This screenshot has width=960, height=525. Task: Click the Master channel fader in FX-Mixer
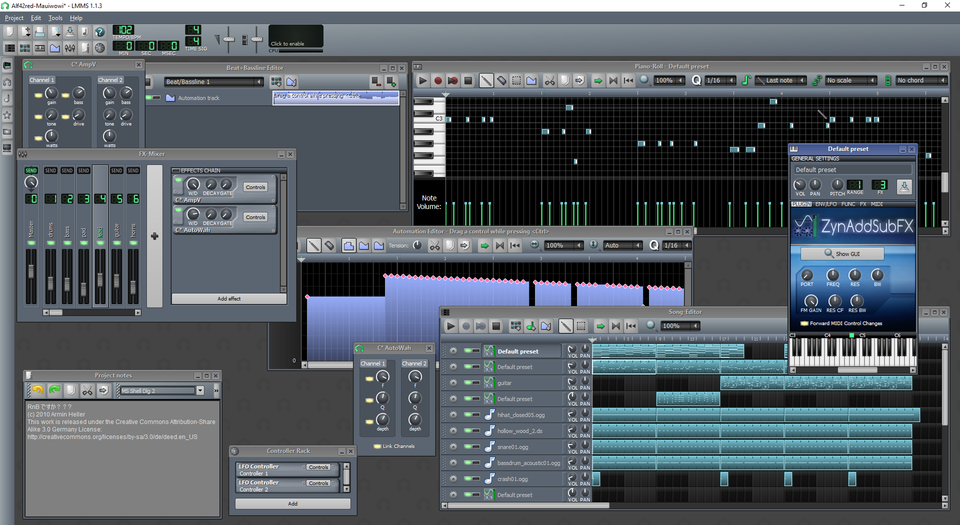click(31, 270)
